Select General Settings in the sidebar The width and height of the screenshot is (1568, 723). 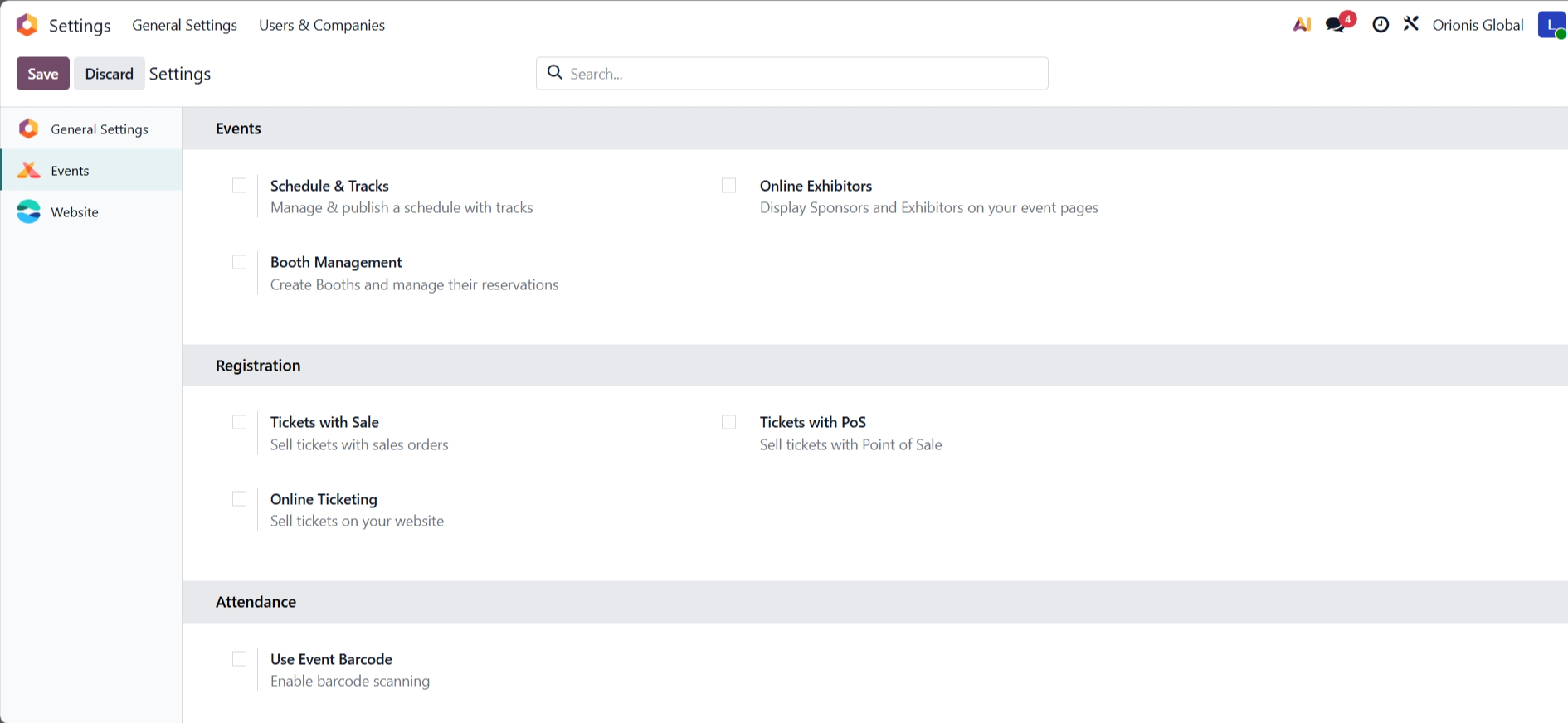91,129
